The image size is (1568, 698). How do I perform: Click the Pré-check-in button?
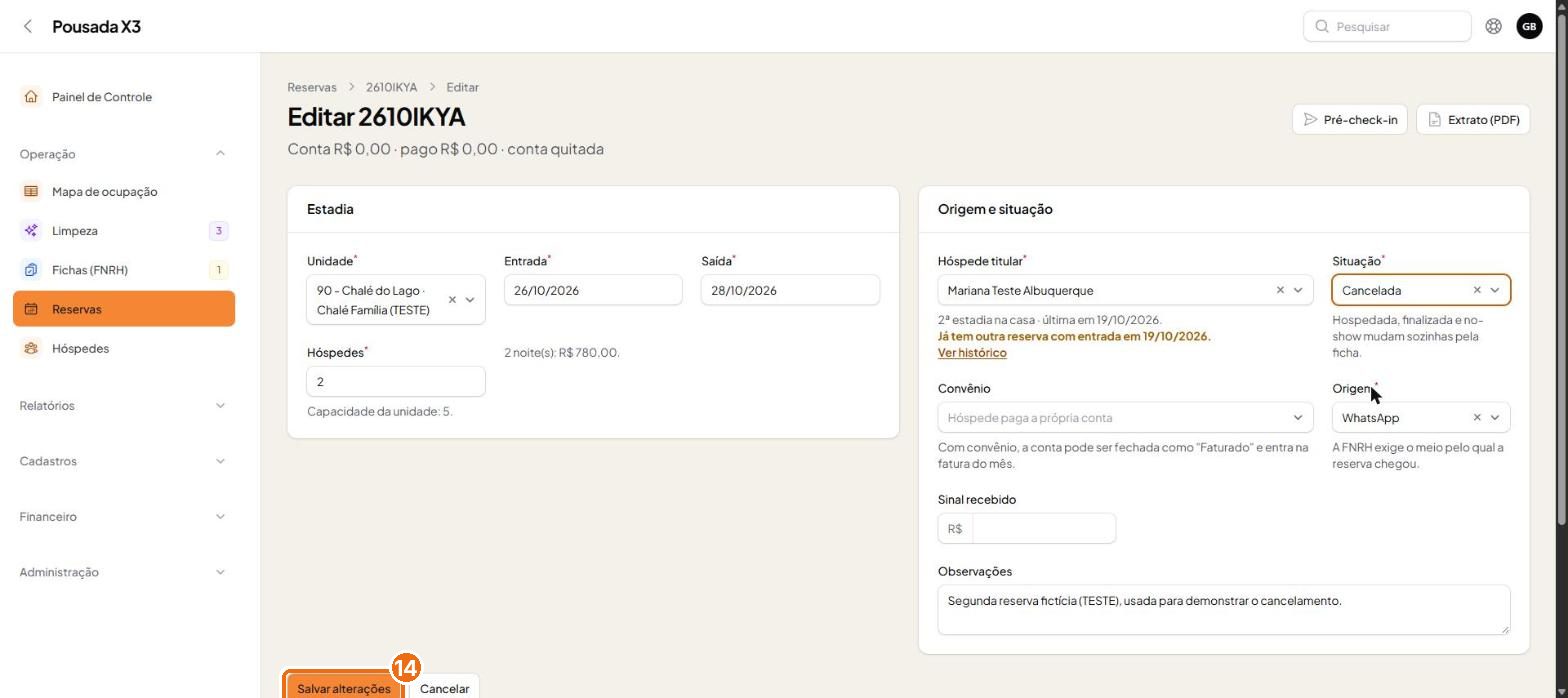click(x=1350, y=120)
